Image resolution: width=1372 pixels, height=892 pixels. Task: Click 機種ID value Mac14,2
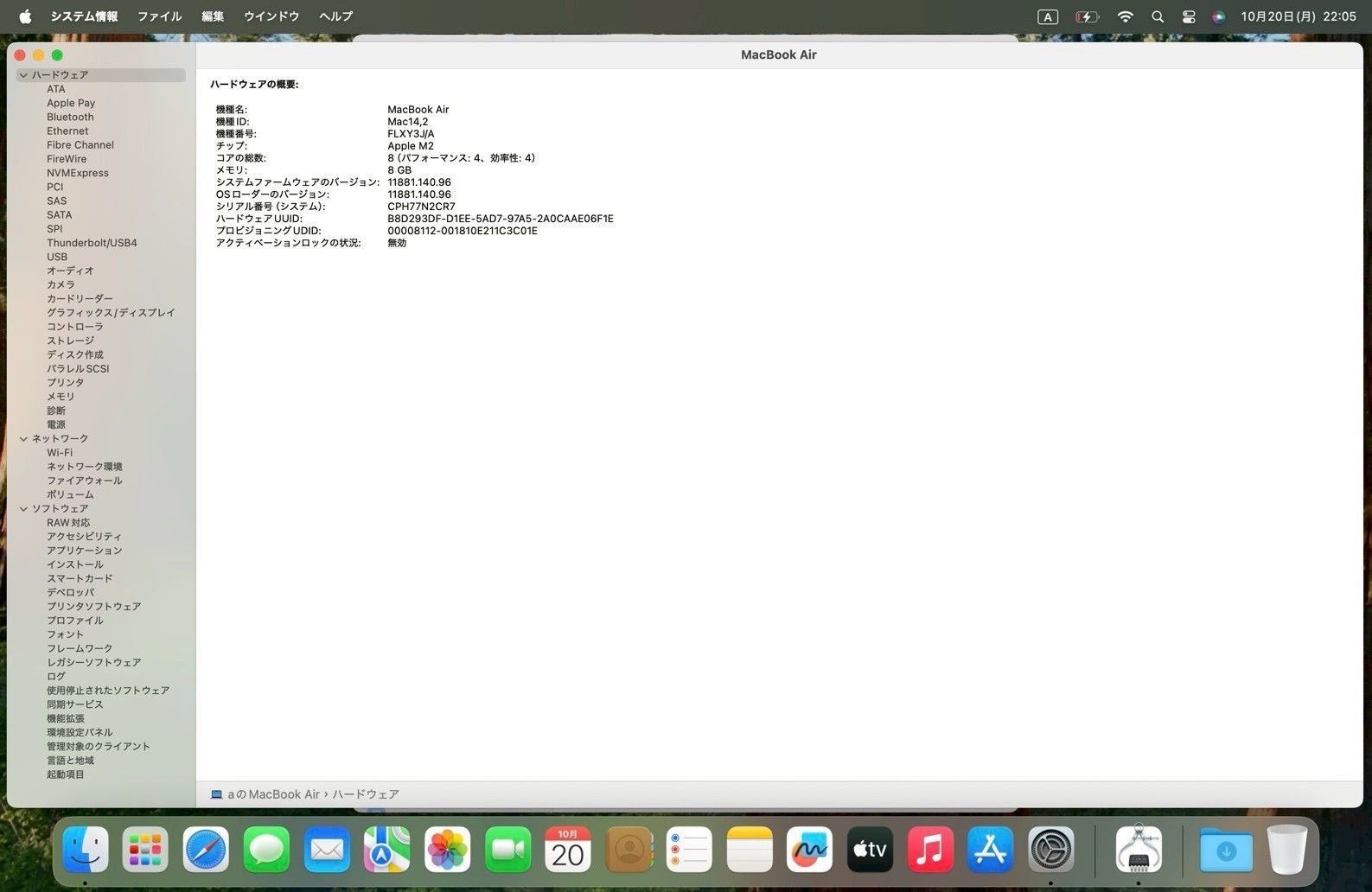point(408,122)
